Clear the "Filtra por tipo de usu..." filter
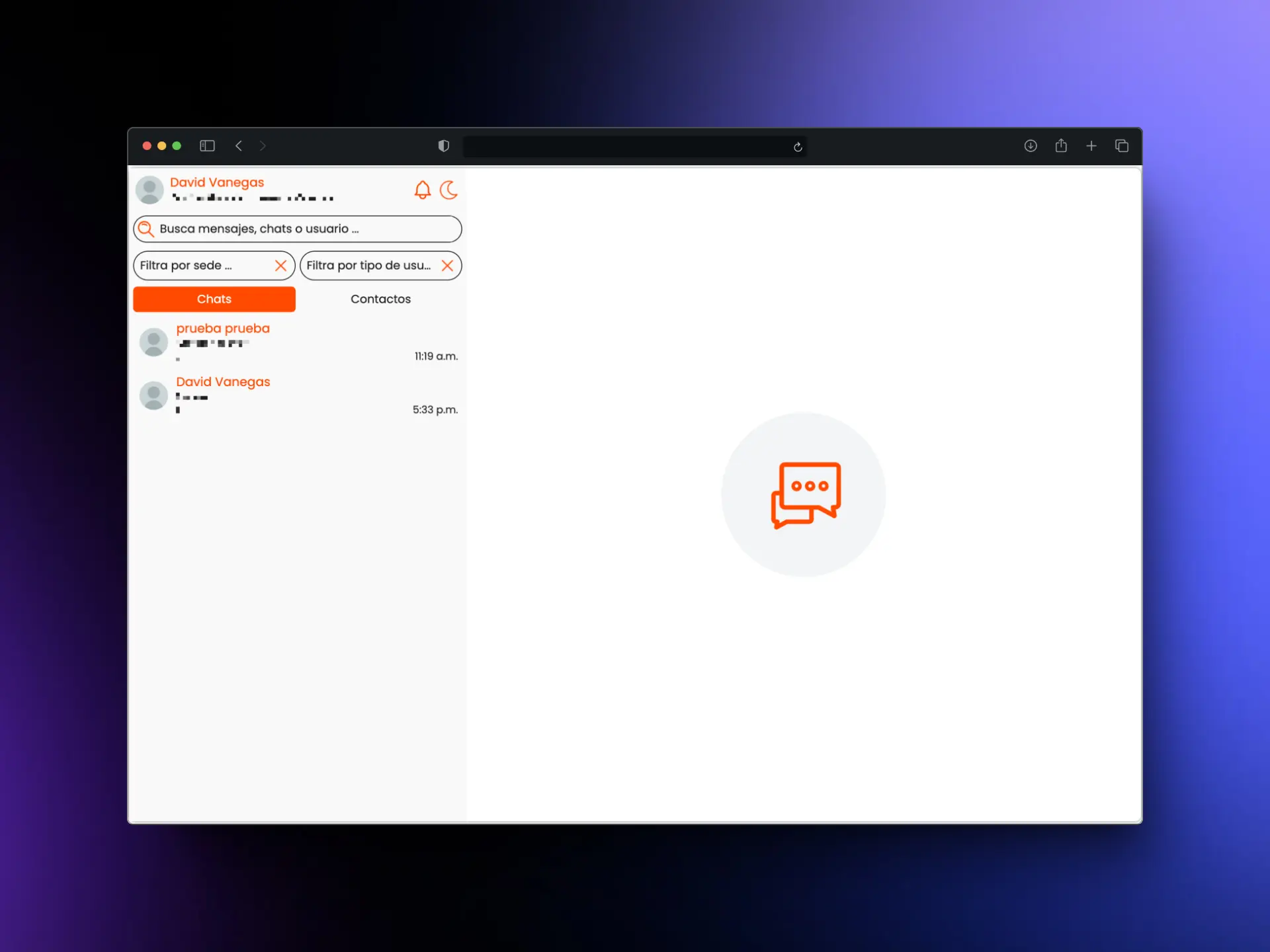Image resolution: width=1270 pixels, height=952 pixels. [447, 266]
